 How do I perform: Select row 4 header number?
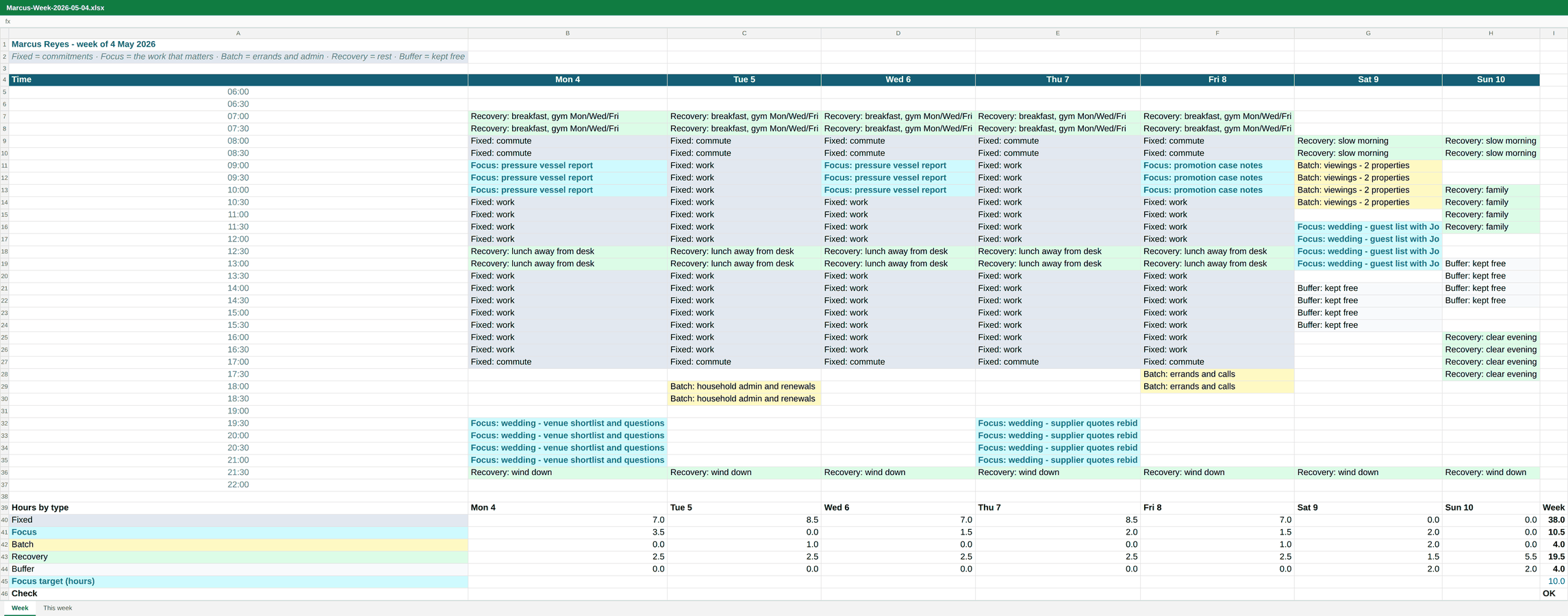(x=4, y=79)
